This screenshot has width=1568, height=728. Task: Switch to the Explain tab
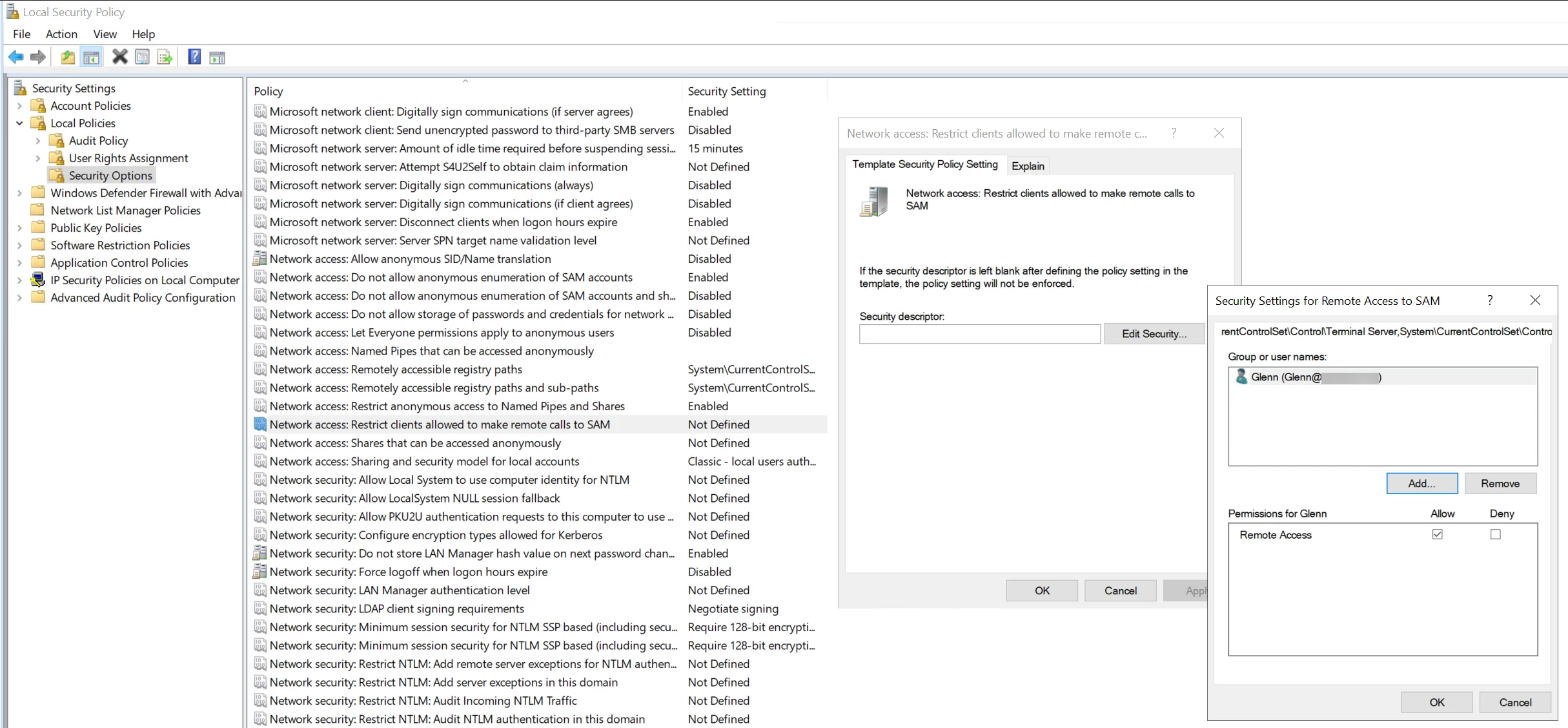(x=1028, y=166)
